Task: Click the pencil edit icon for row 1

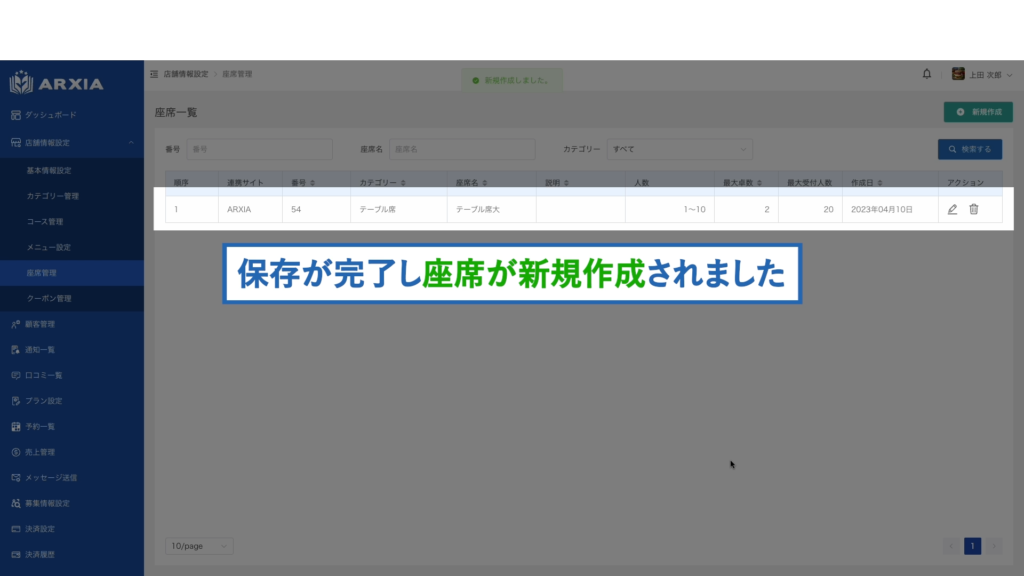Action: 952,209
